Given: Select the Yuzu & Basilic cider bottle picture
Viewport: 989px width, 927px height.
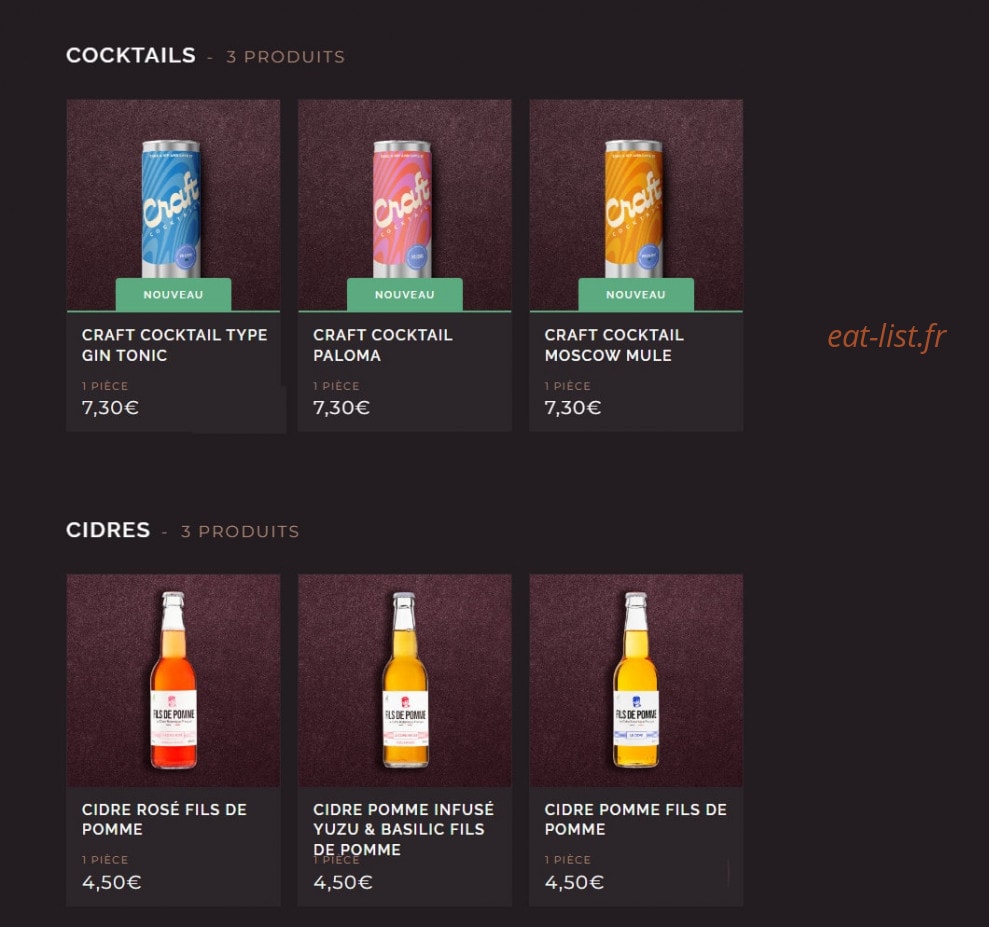Looking at the screenshot, I should 404,680.
